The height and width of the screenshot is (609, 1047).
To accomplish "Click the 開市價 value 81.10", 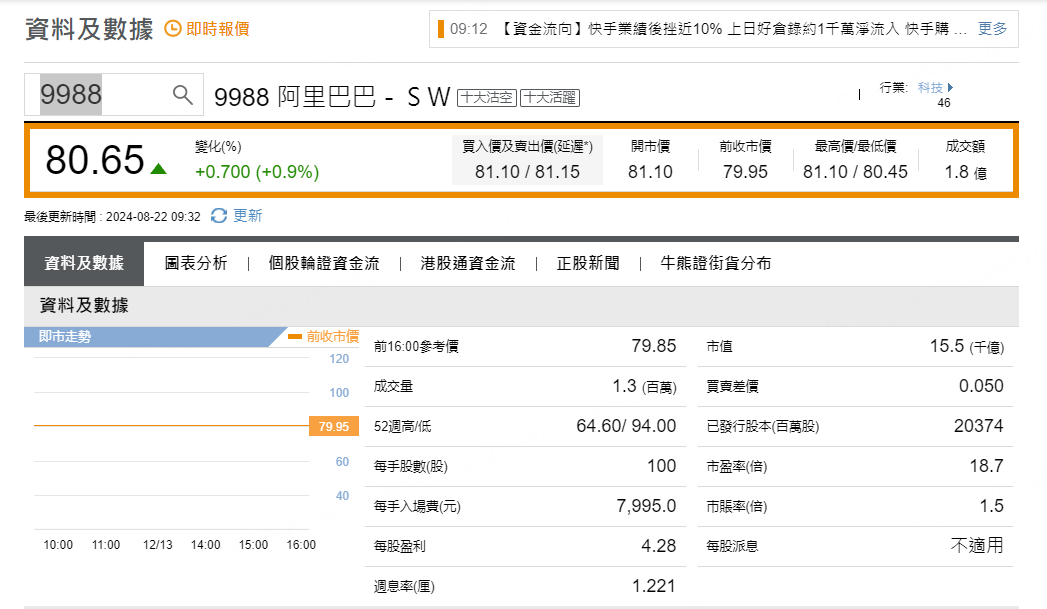I will tap(650, 172).
